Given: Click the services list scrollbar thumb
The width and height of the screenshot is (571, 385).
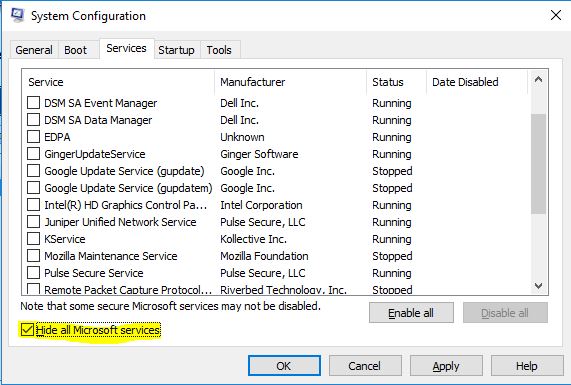Looking at the screenshot, I should (538, 164).
